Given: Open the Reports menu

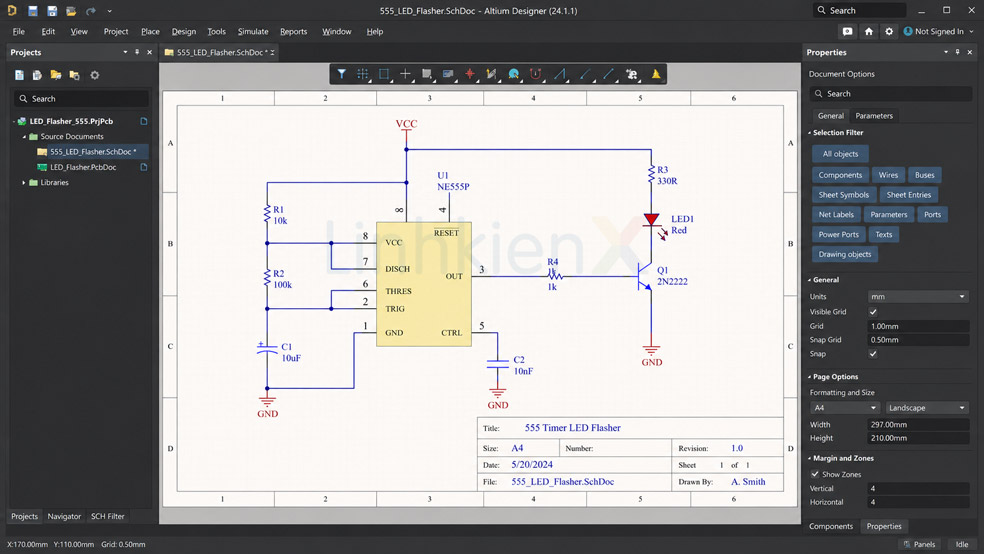Looking at the screenshot, I should (293, 31).
